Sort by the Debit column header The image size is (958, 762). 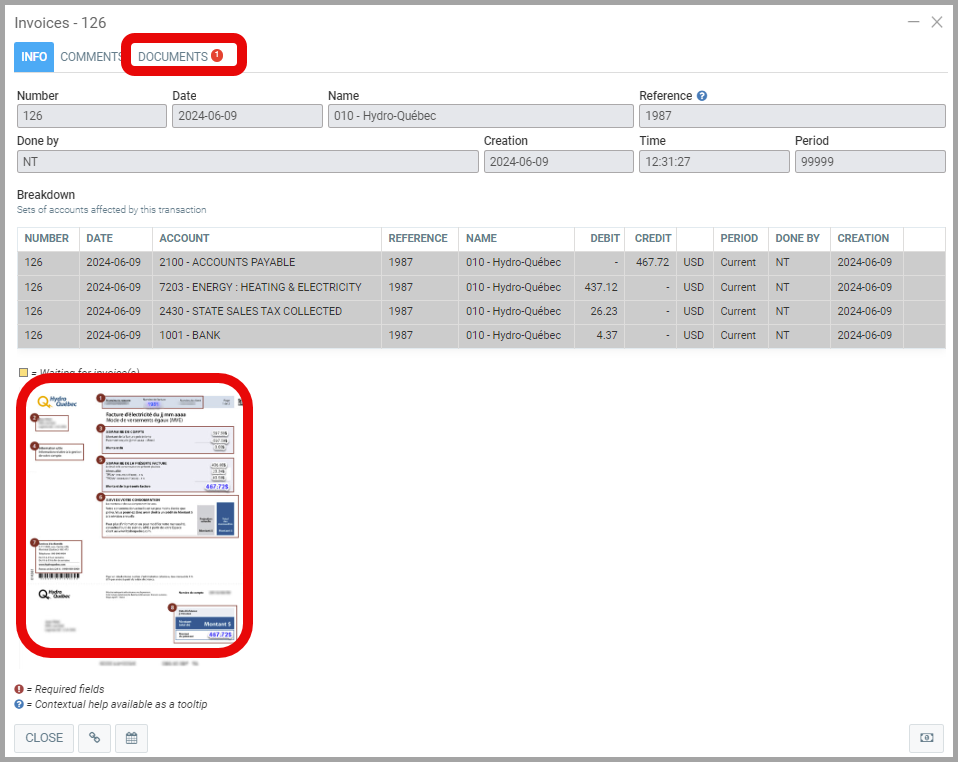605,239
